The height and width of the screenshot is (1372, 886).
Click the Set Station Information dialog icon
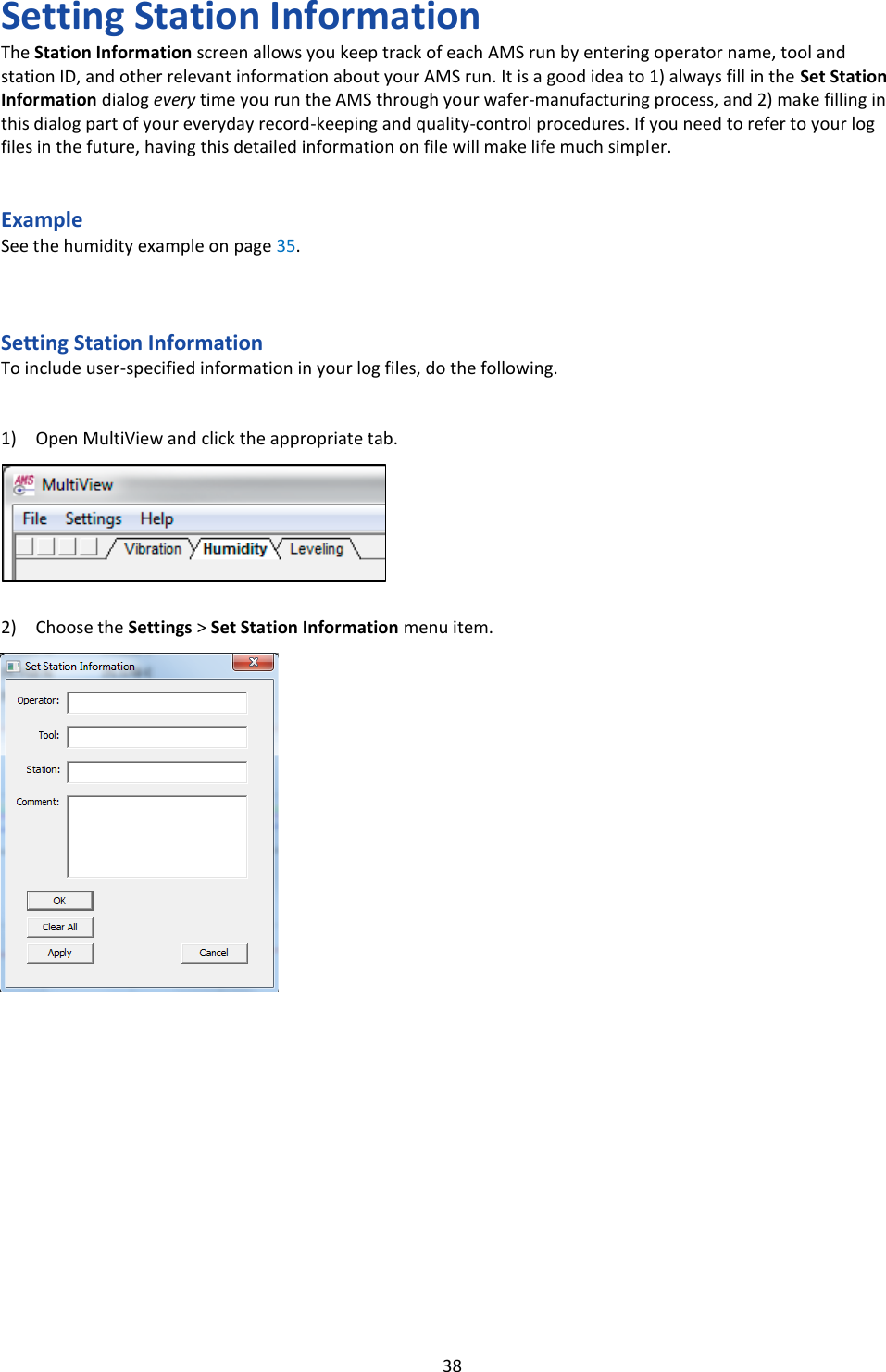coord(14,667)
